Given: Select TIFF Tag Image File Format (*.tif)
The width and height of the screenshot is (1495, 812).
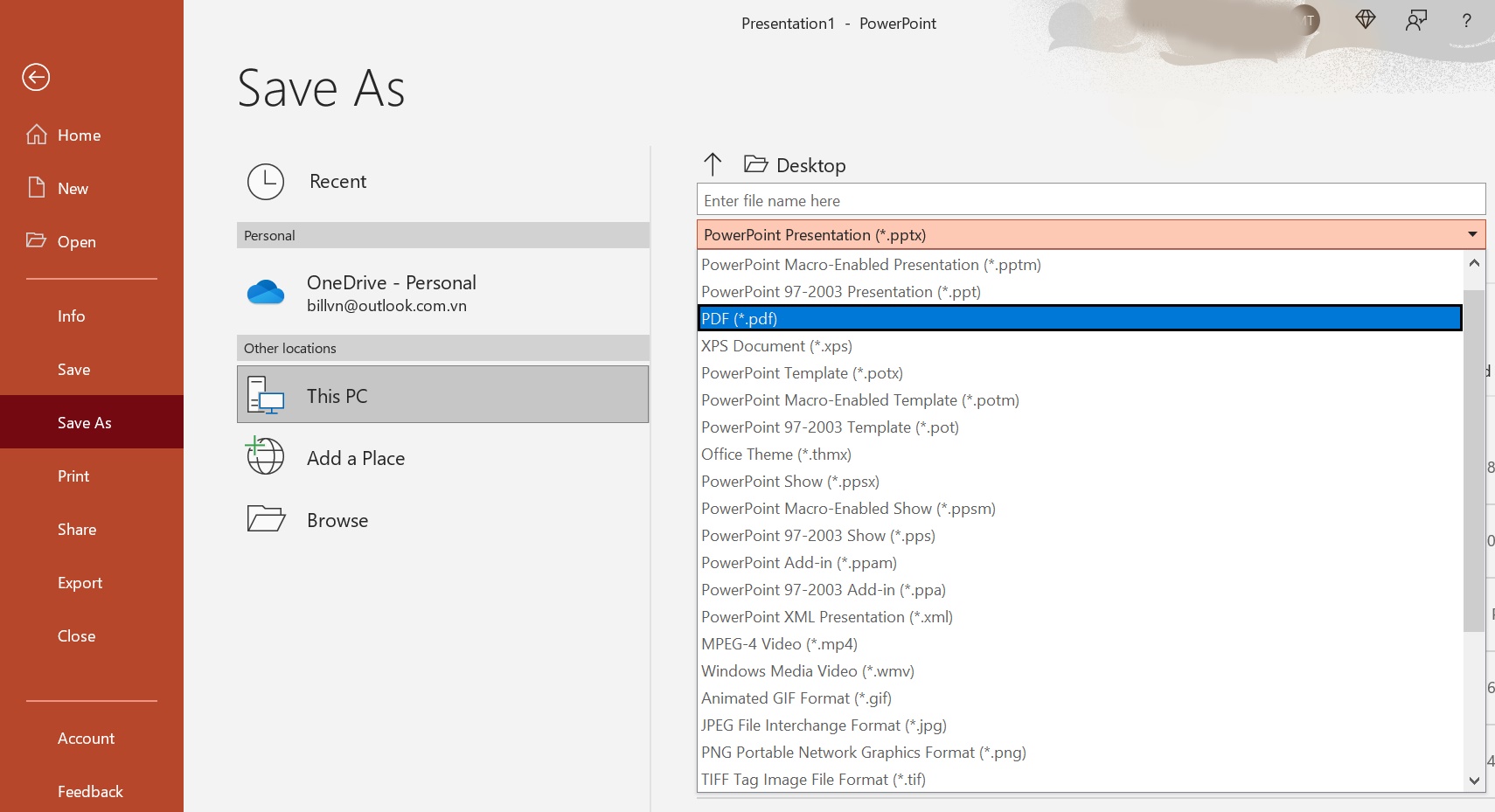Looking at the screenshot, I should pos(1080,780).
